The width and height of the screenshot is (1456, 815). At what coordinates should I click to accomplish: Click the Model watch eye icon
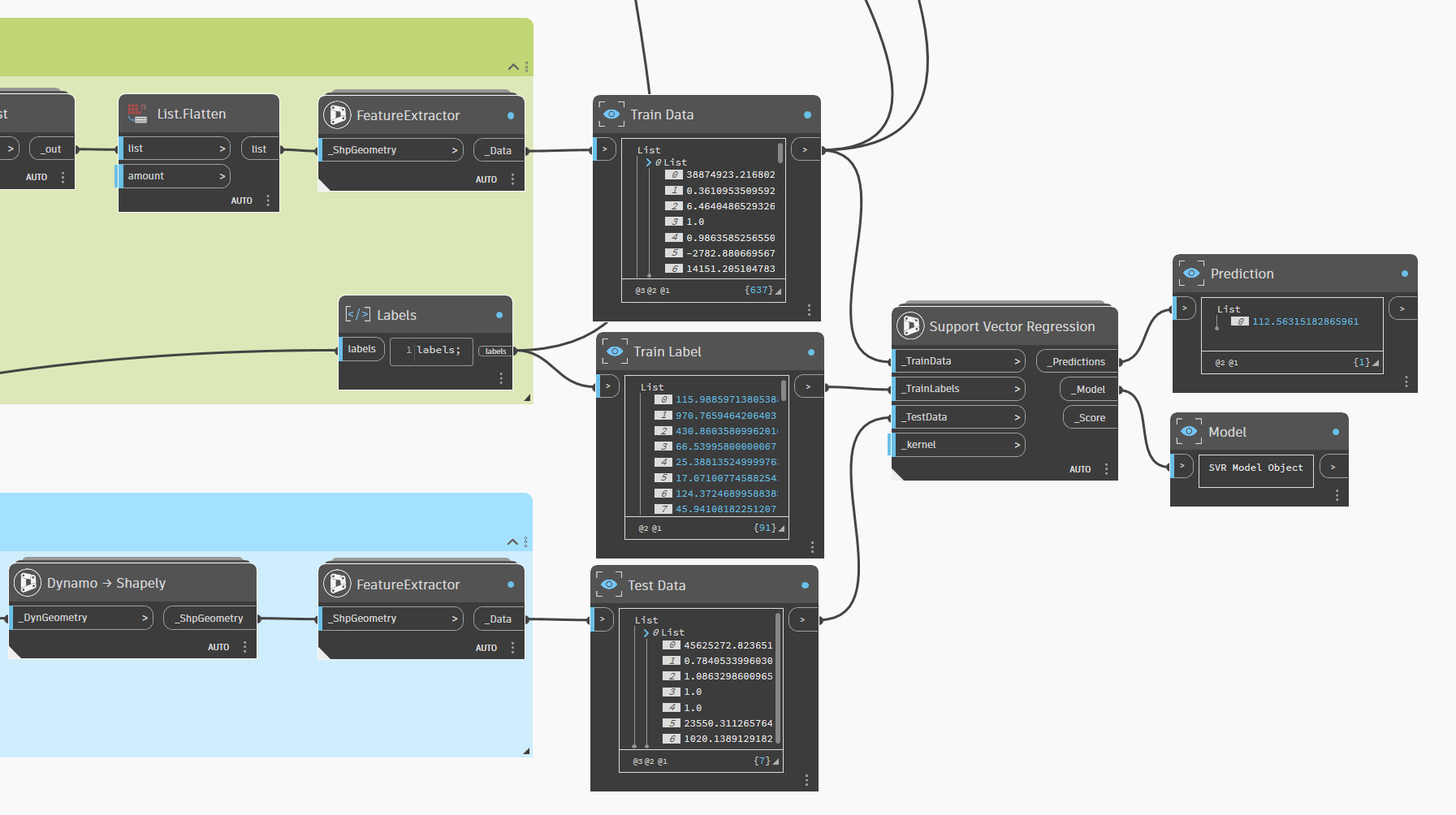click(1189, 432)
